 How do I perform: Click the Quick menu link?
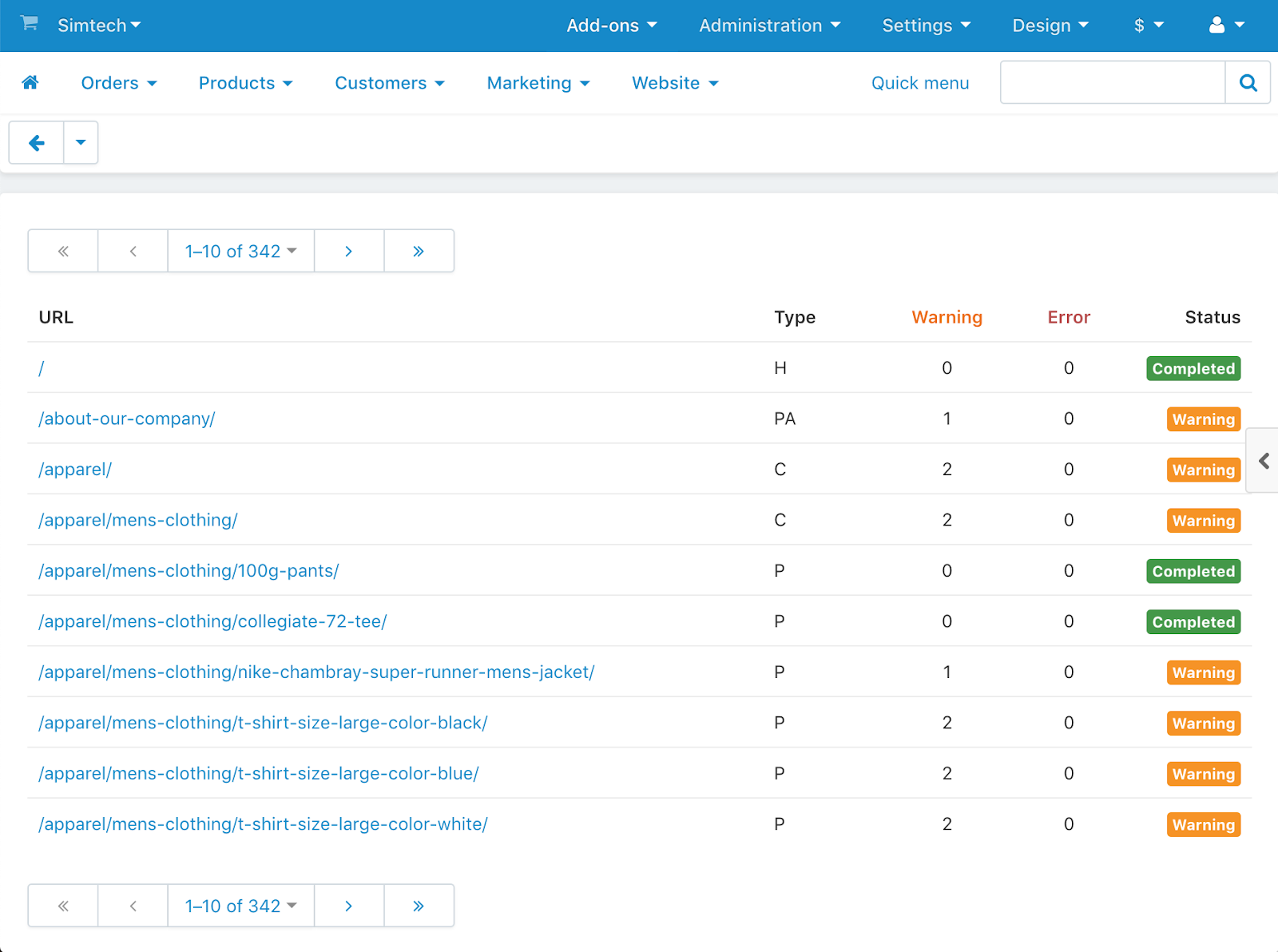click(x=920, y=83)
